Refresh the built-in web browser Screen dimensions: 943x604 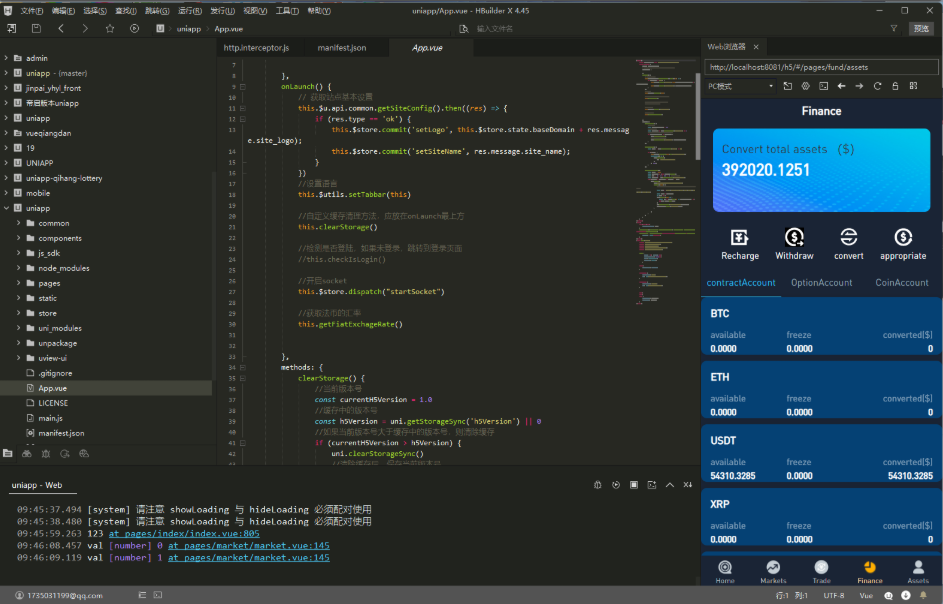pyautogui.click(x=877, y=86)
